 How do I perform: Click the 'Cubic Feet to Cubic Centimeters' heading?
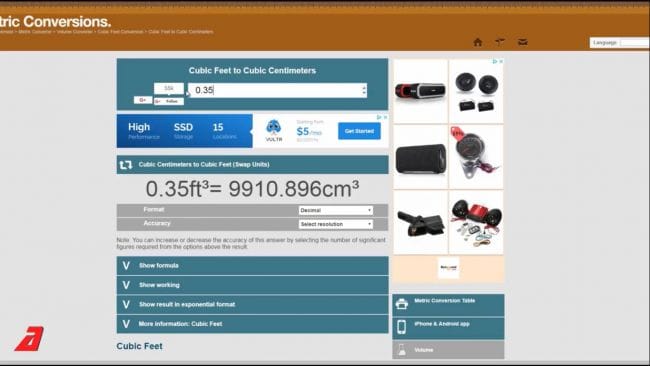tap(252, 70)
